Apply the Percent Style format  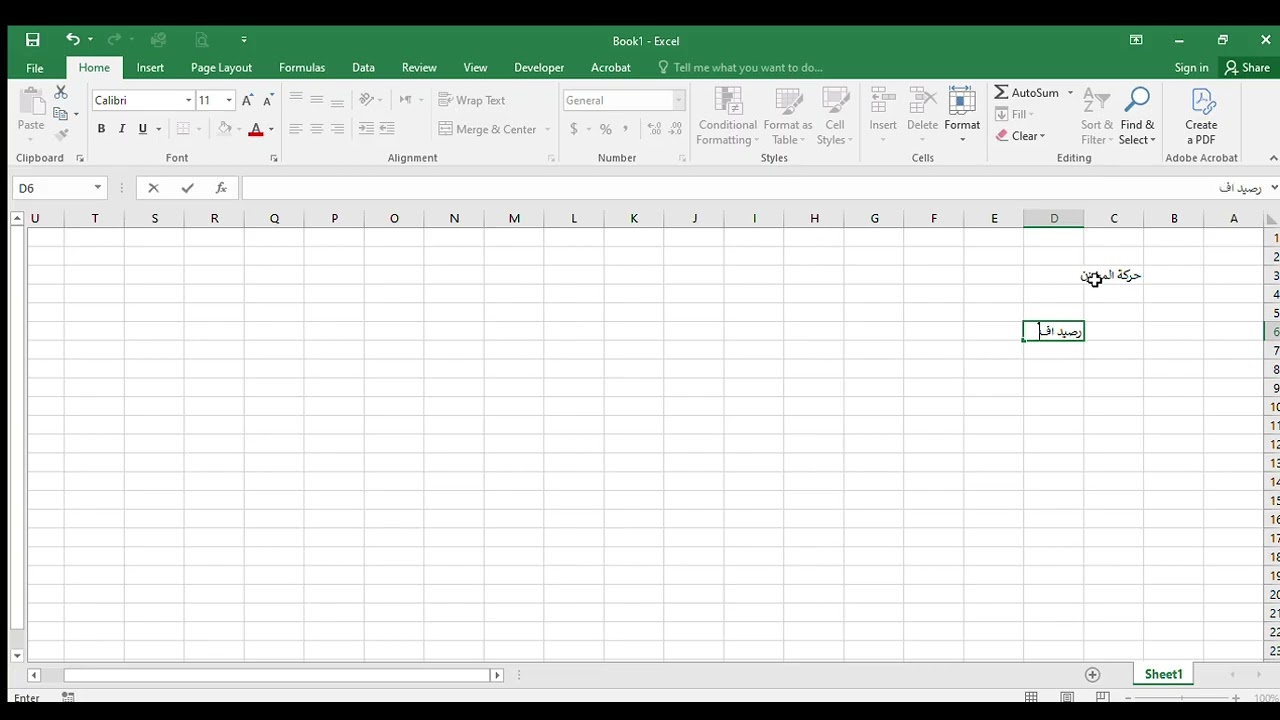click(x=606, y=129)
